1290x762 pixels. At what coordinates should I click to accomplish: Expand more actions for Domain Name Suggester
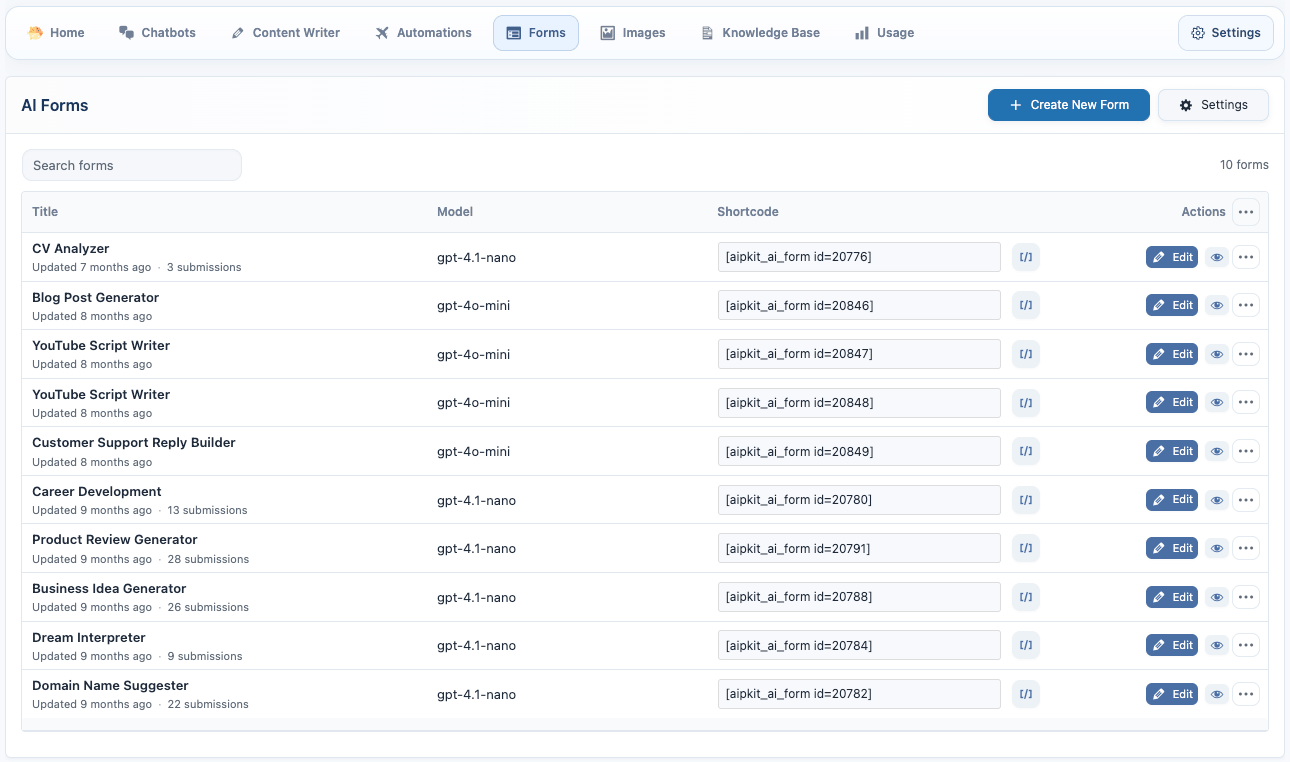pyautogui.click(x=1245, y=694)
